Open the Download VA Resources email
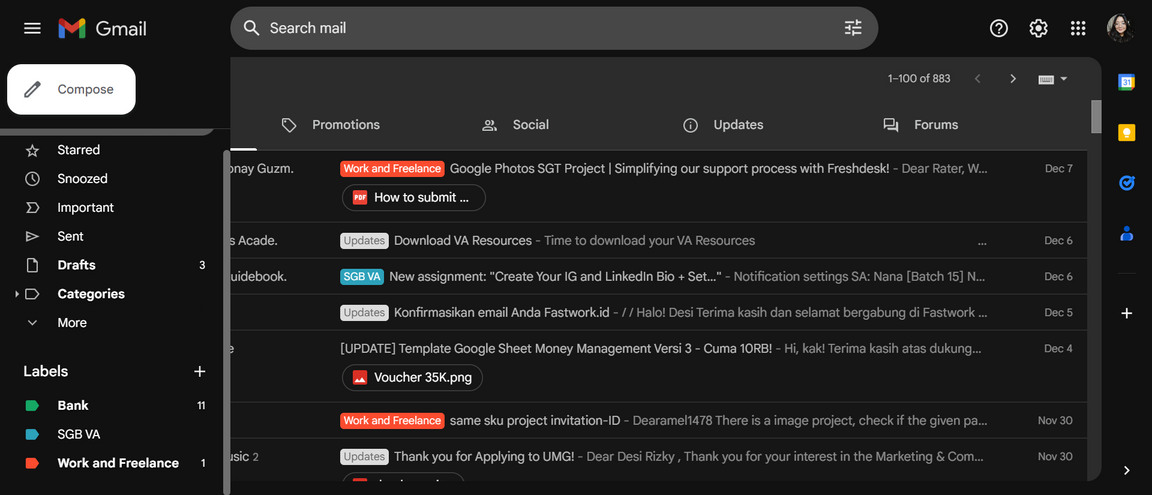Screen dimensions: 1152x495 (x=658, y=240)
